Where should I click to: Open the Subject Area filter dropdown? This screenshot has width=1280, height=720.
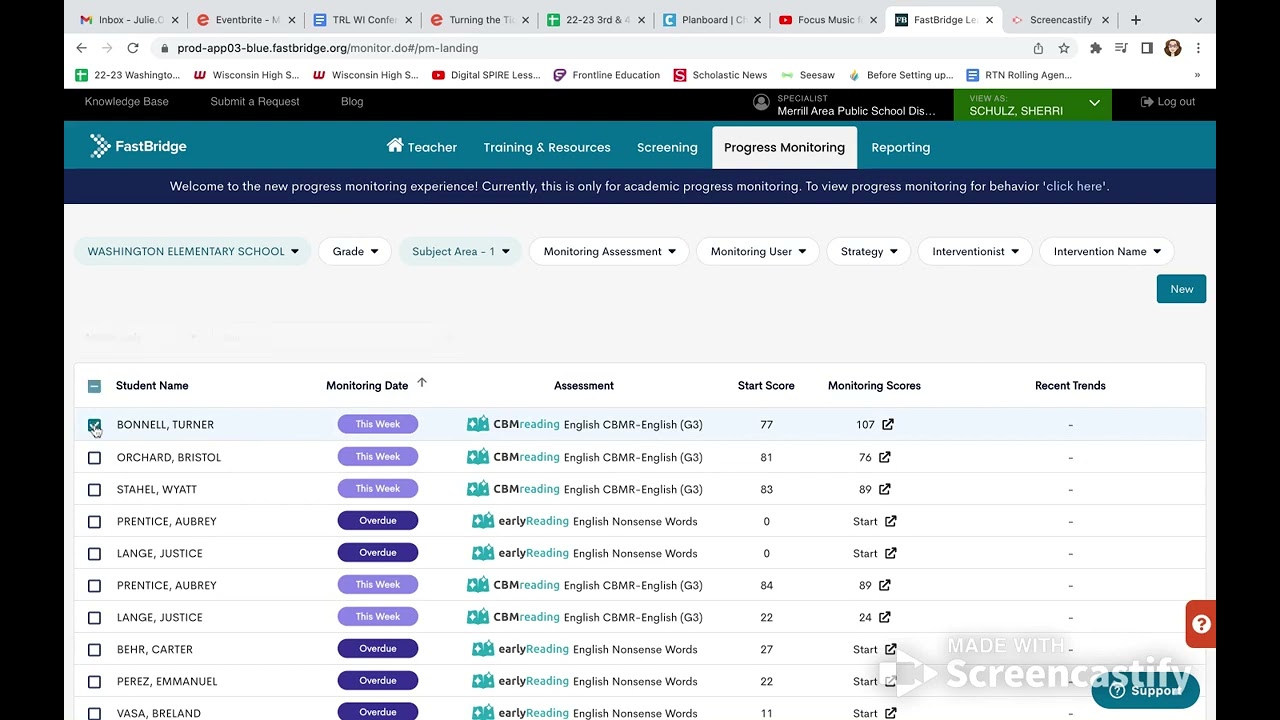click(x=460, y=251)
